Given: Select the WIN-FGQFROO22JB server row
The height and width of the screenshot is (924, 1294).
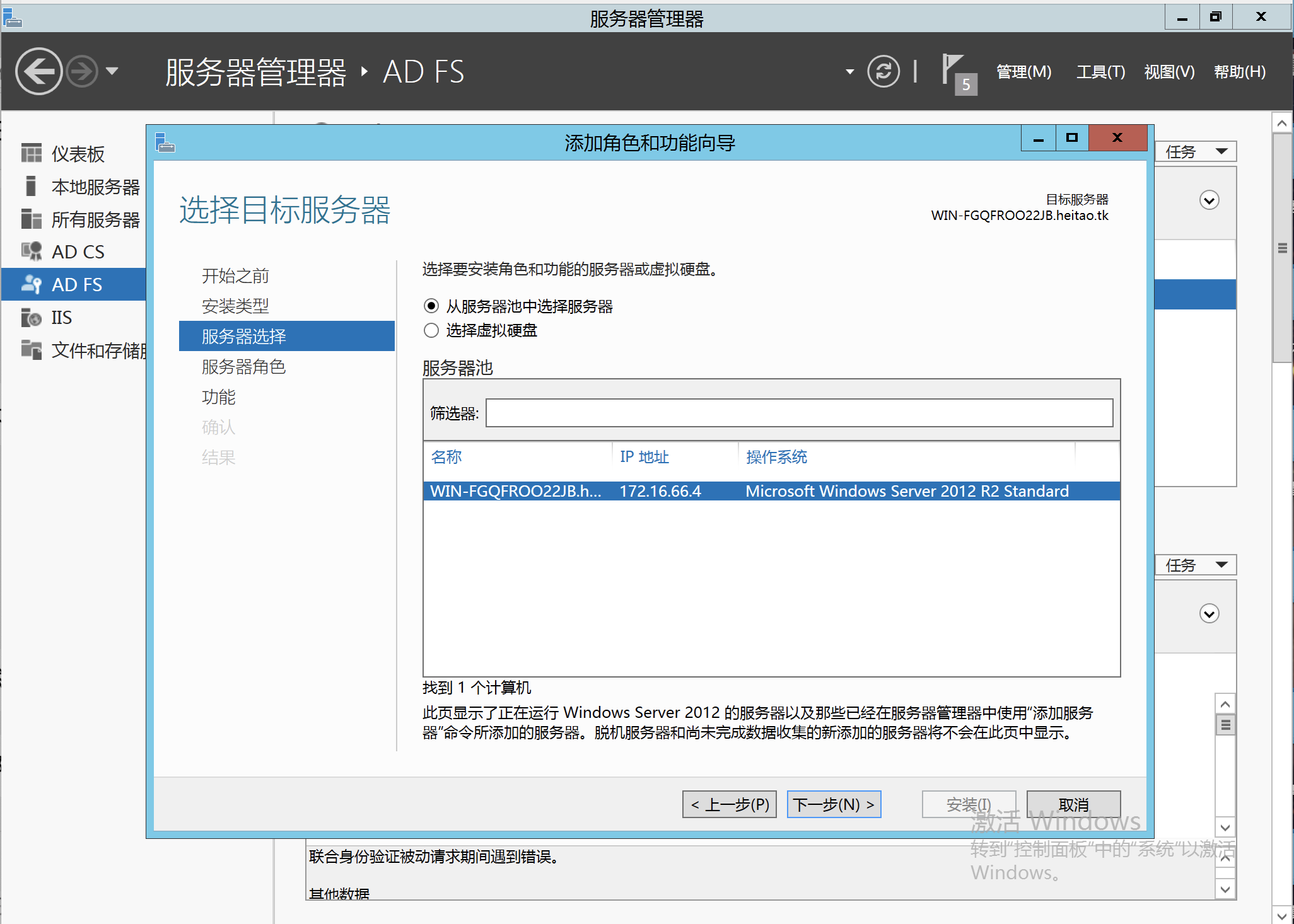Looking at the screenshot, I should pos(771,491).
